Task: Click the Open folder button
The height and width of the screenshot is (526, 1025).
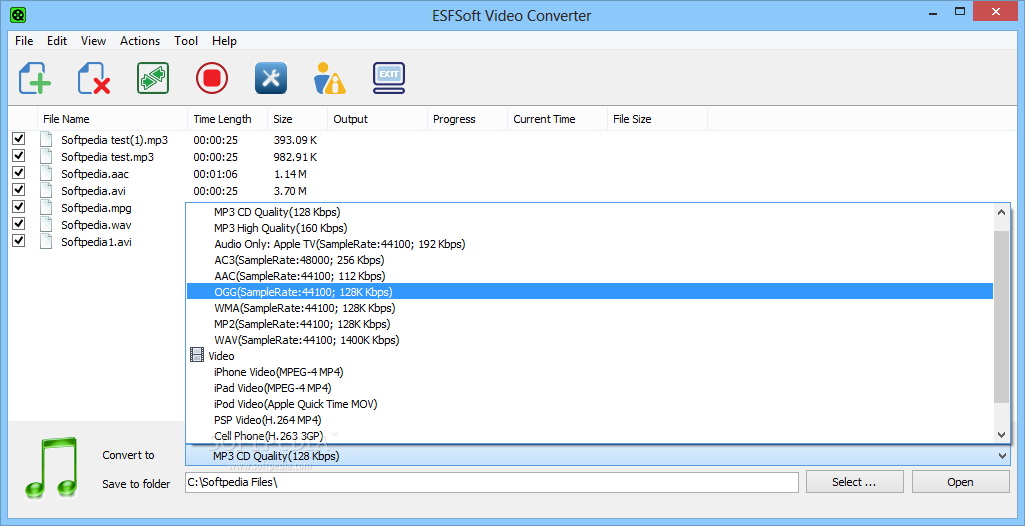Action: click(x=960, y=482)
